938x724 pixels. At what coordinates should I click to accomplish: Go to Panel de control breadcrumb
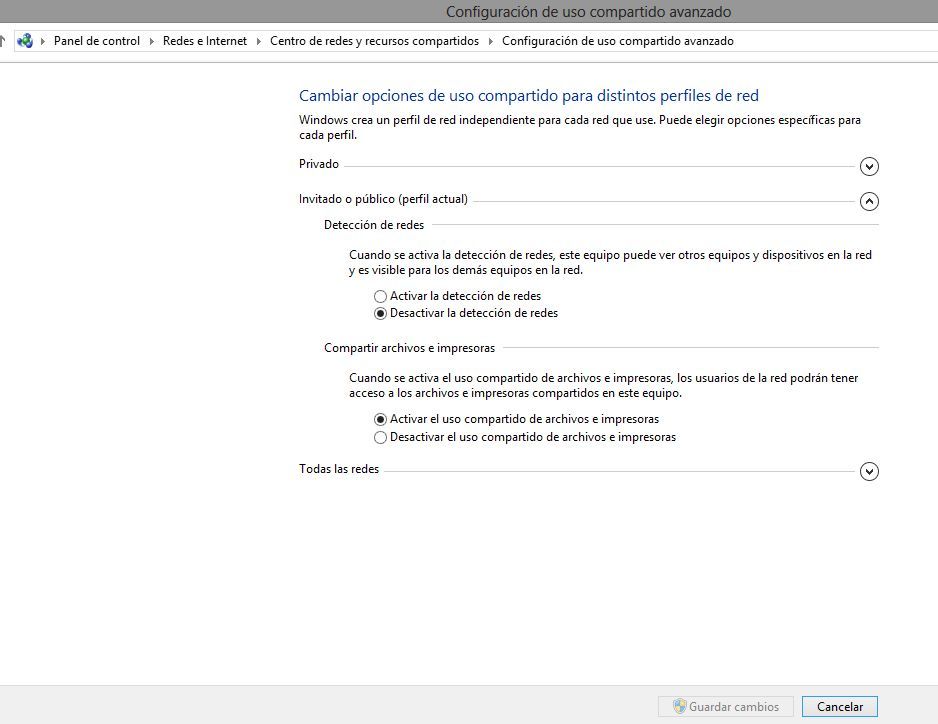tap(97, 41)
